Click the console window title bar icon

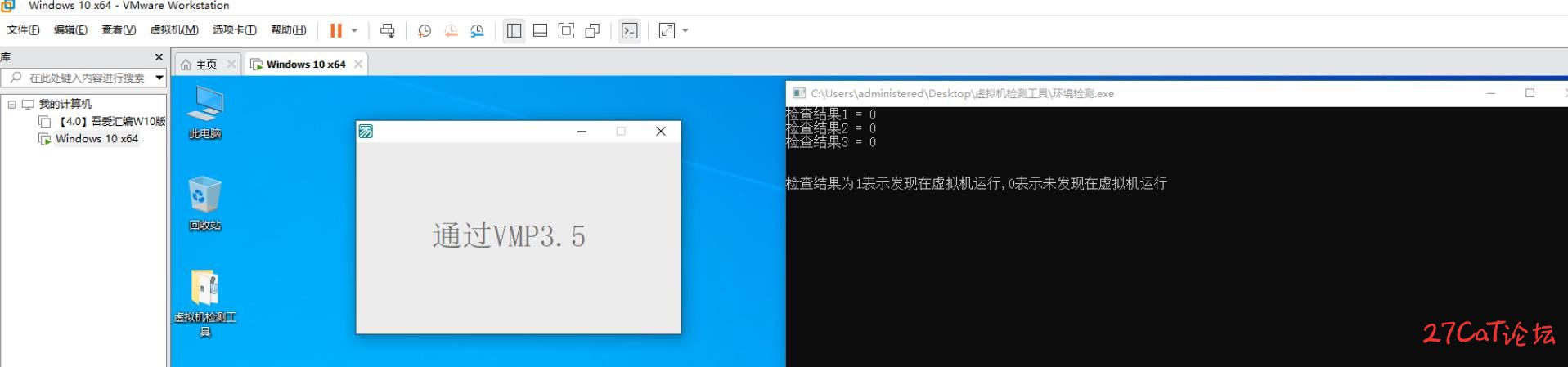[799, 93]
